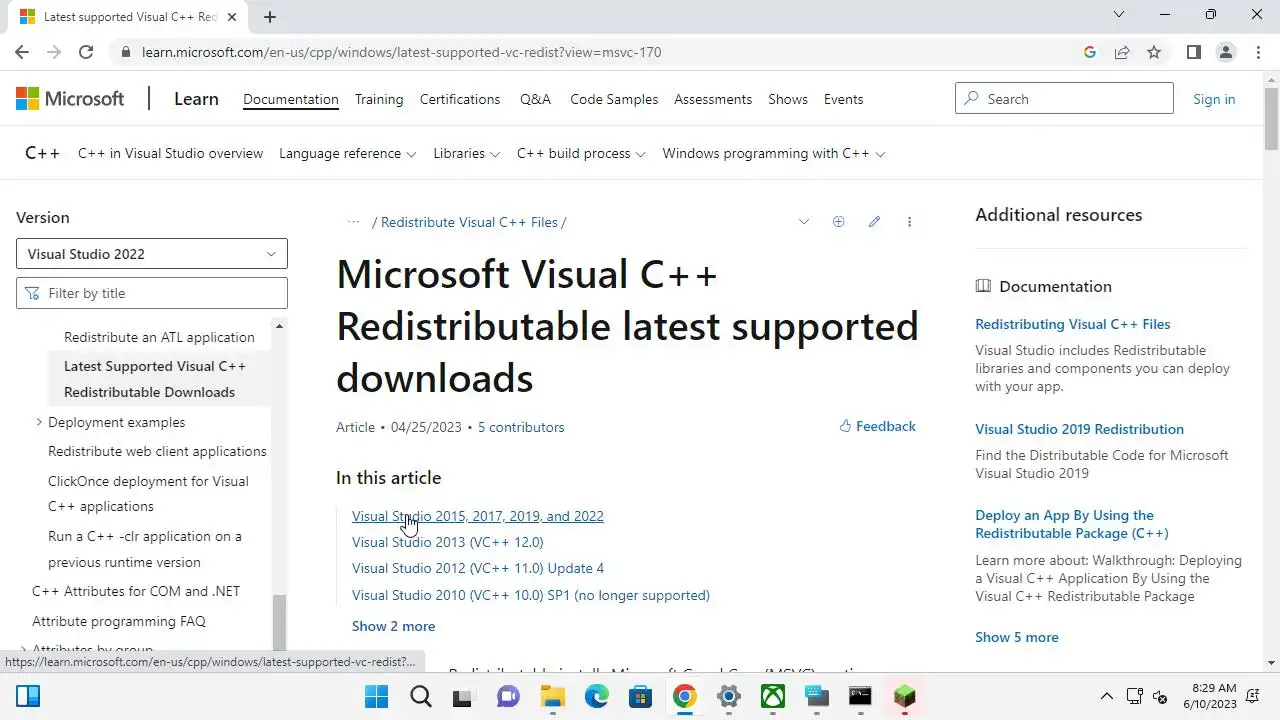Screen dimensions: 1280x720
Task: Click Show 2 more in article list
Action: point(393,626)
